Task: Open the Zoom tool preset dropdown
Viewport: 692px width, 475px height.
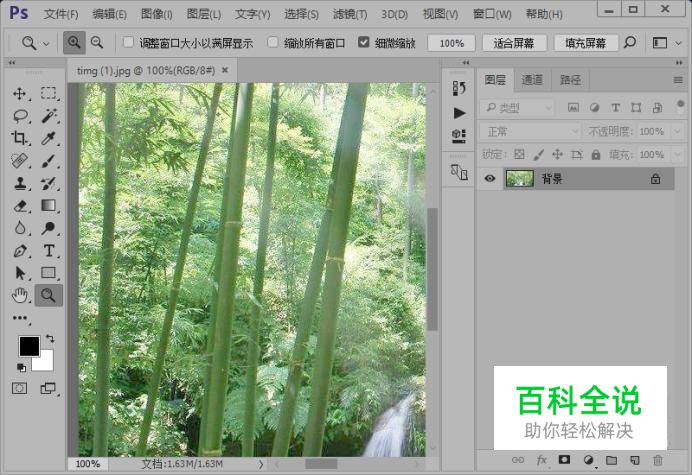Action: (x=46, y=43)
